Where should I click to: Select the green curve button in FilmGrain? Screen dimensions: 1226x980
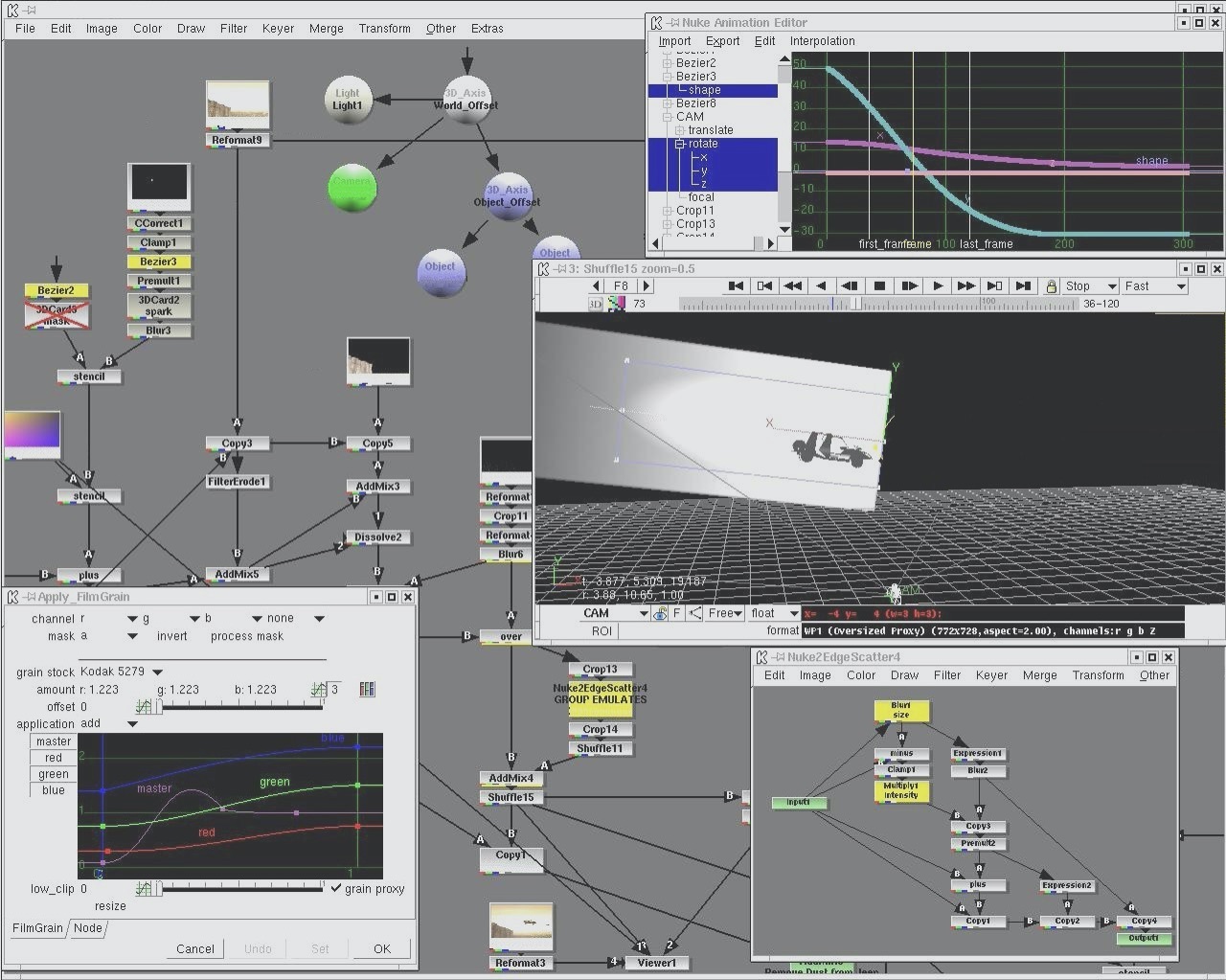pos(54,774)
